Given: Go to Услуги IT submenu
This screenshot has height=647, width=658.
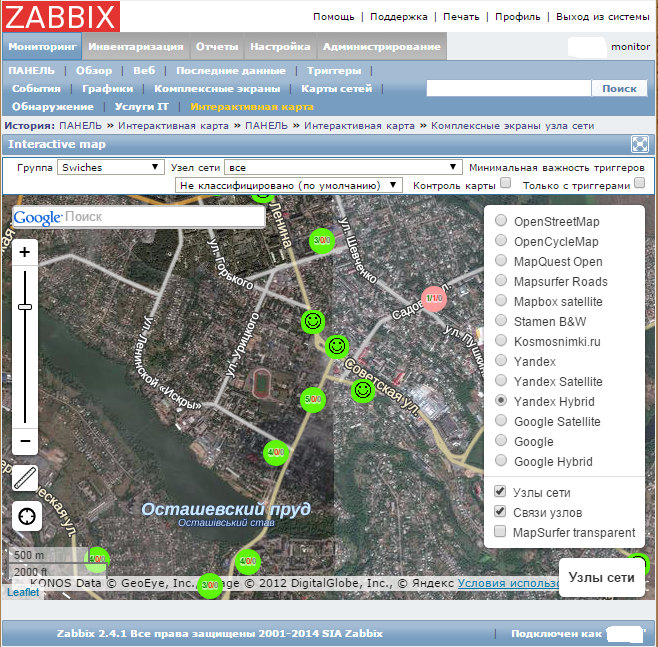Looking at the screenshot, I should 141,107.
